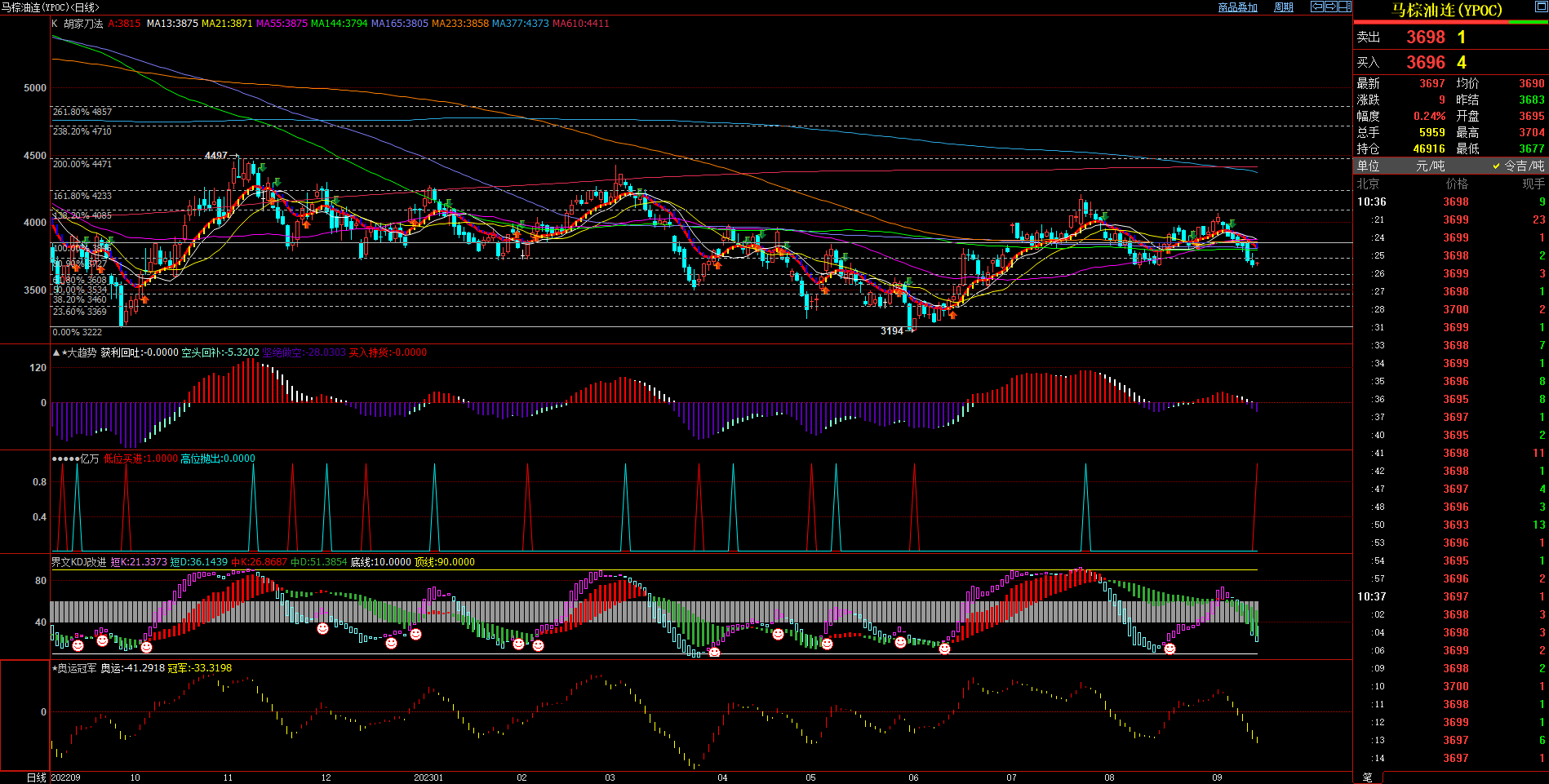Viewport: 1549px width, 784px height.
Task: Open the 日线 period selector at bottom left
Action: point(36,777)
